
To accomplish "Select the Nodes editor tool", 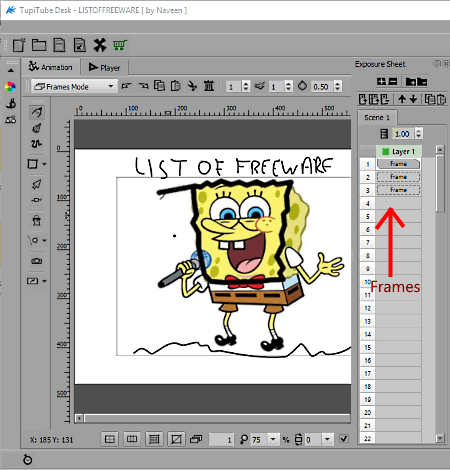I will tap(36, 200).
